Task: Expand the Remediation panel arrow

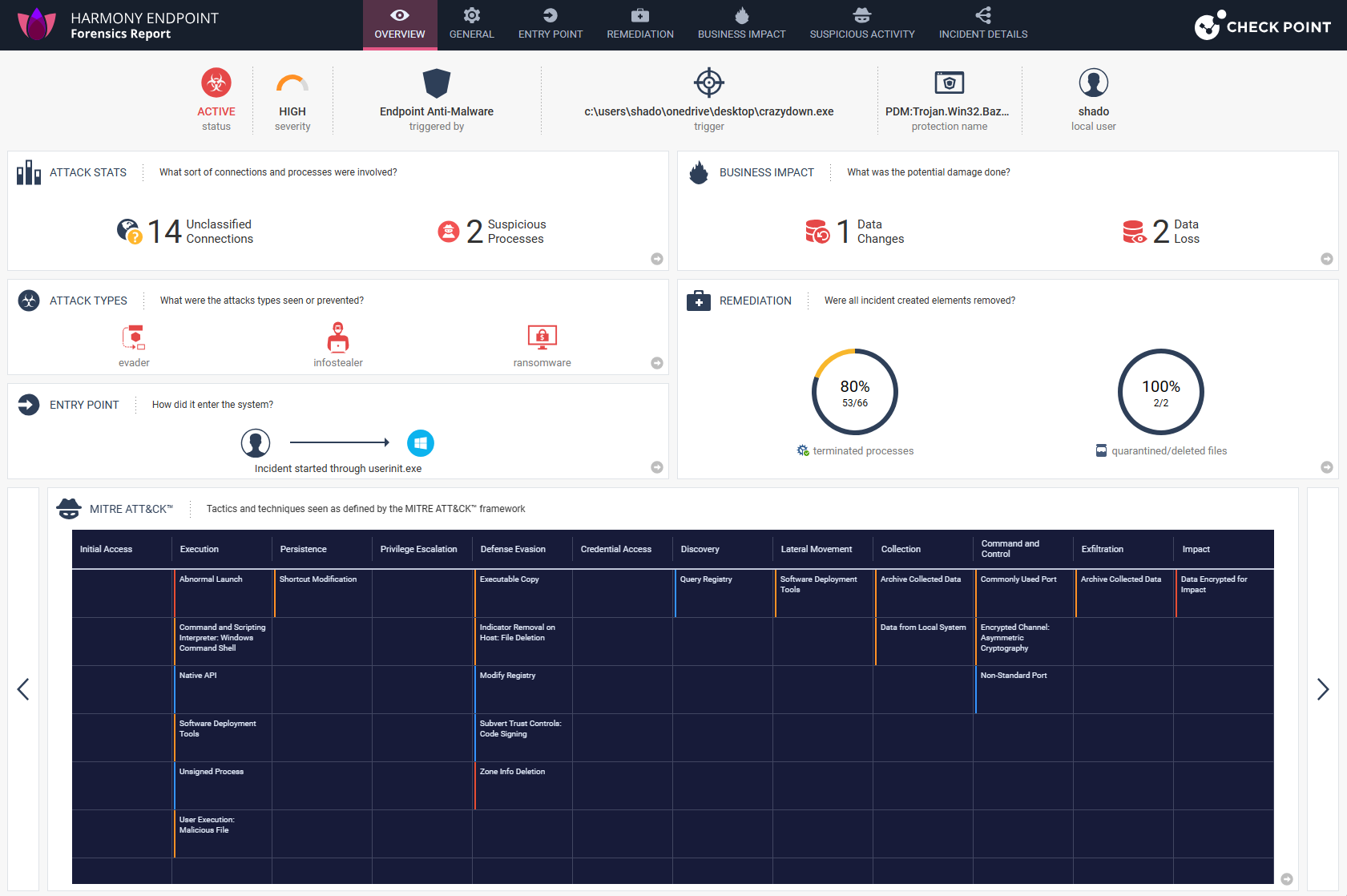Action: pos(1327,467)
